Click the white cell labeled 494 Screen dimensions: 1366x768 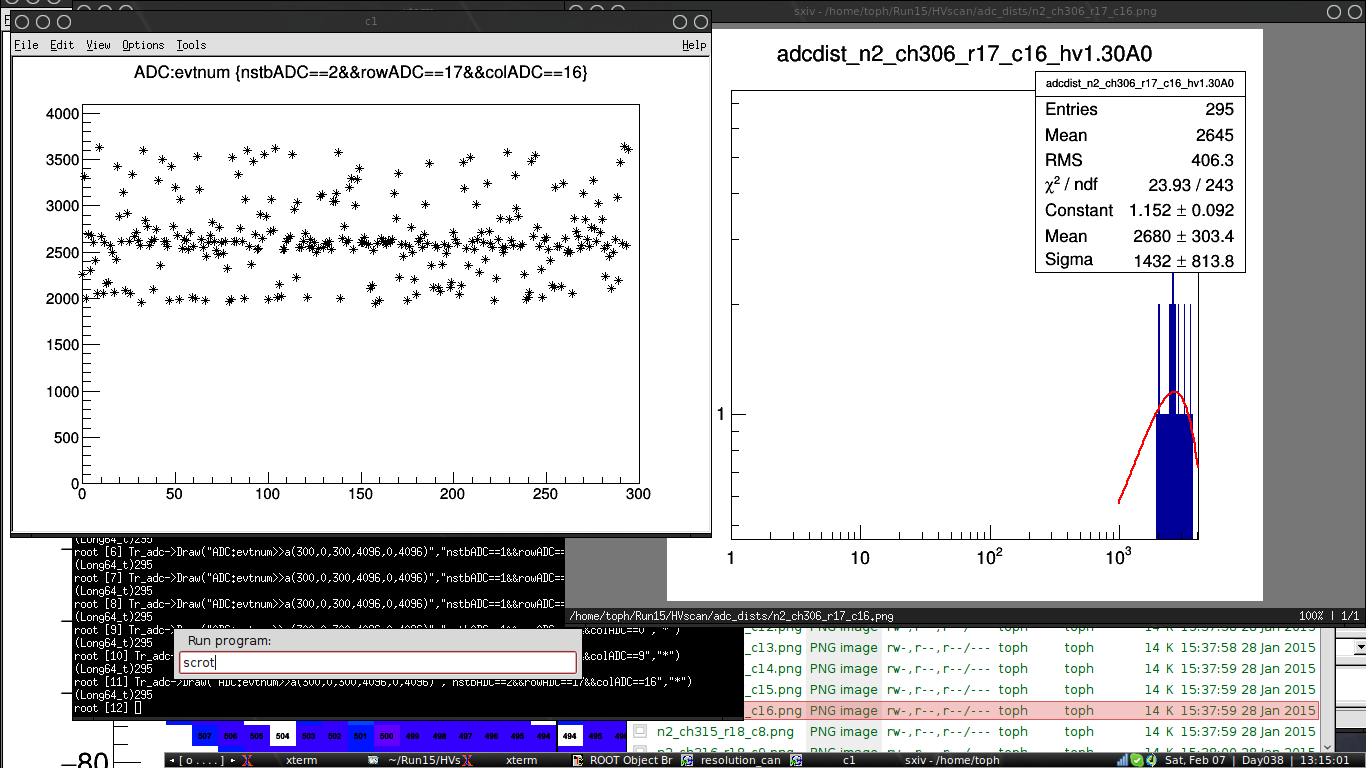click(569, 735)
